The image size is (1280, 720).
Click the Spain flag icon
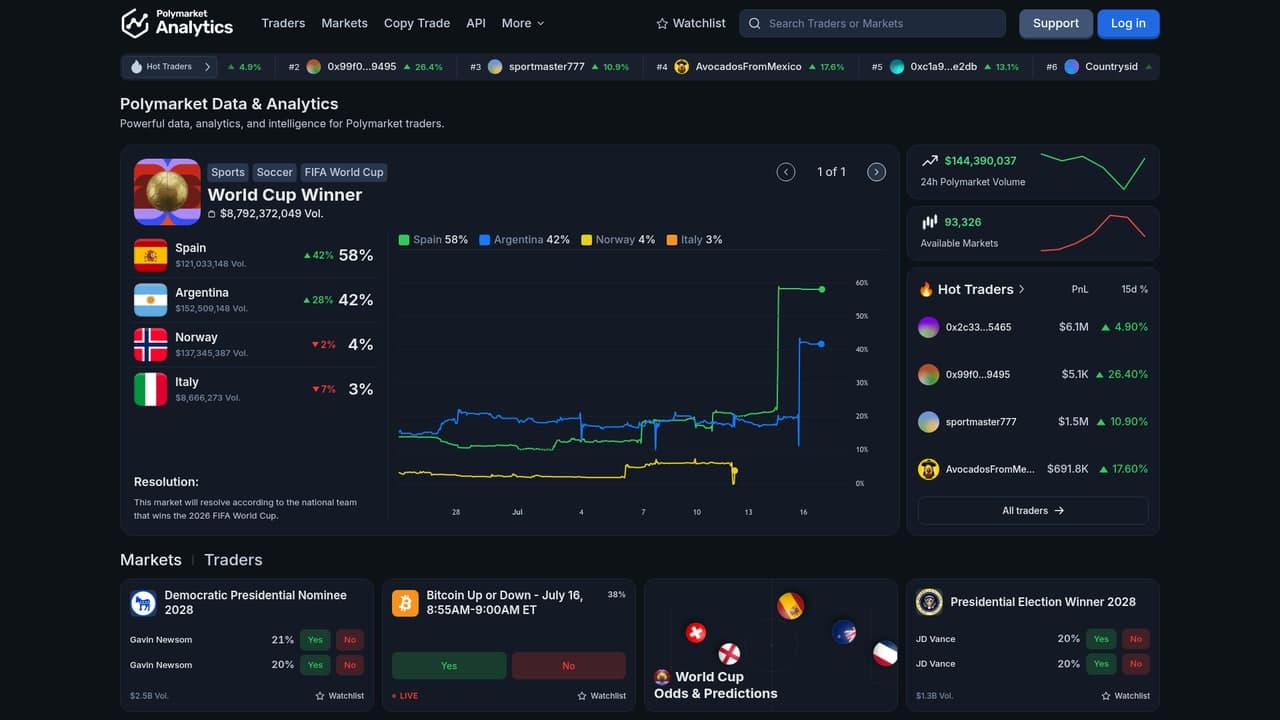click(151, 255)
